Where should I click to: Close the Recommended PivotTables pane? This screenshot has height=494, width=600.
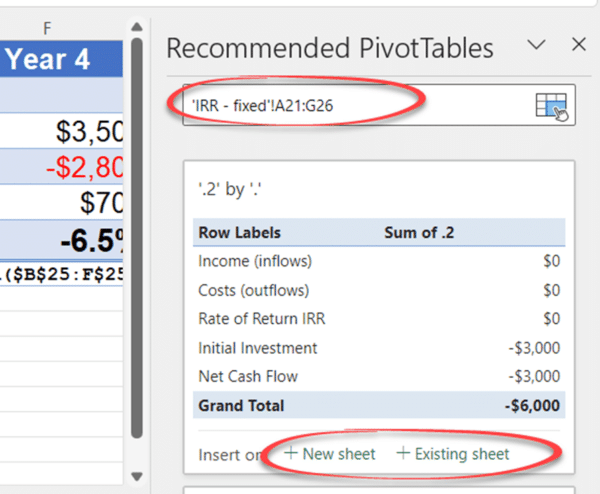pos(578,44)
